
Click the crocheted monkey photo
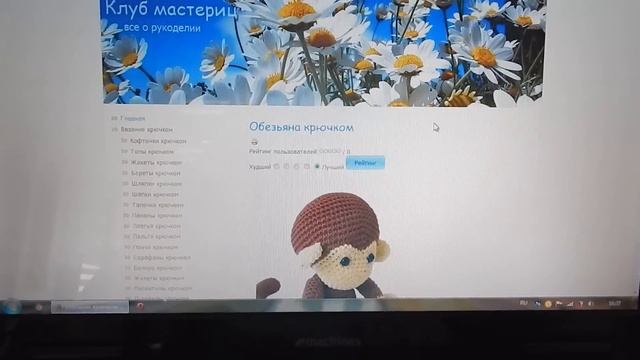(324, 246)
